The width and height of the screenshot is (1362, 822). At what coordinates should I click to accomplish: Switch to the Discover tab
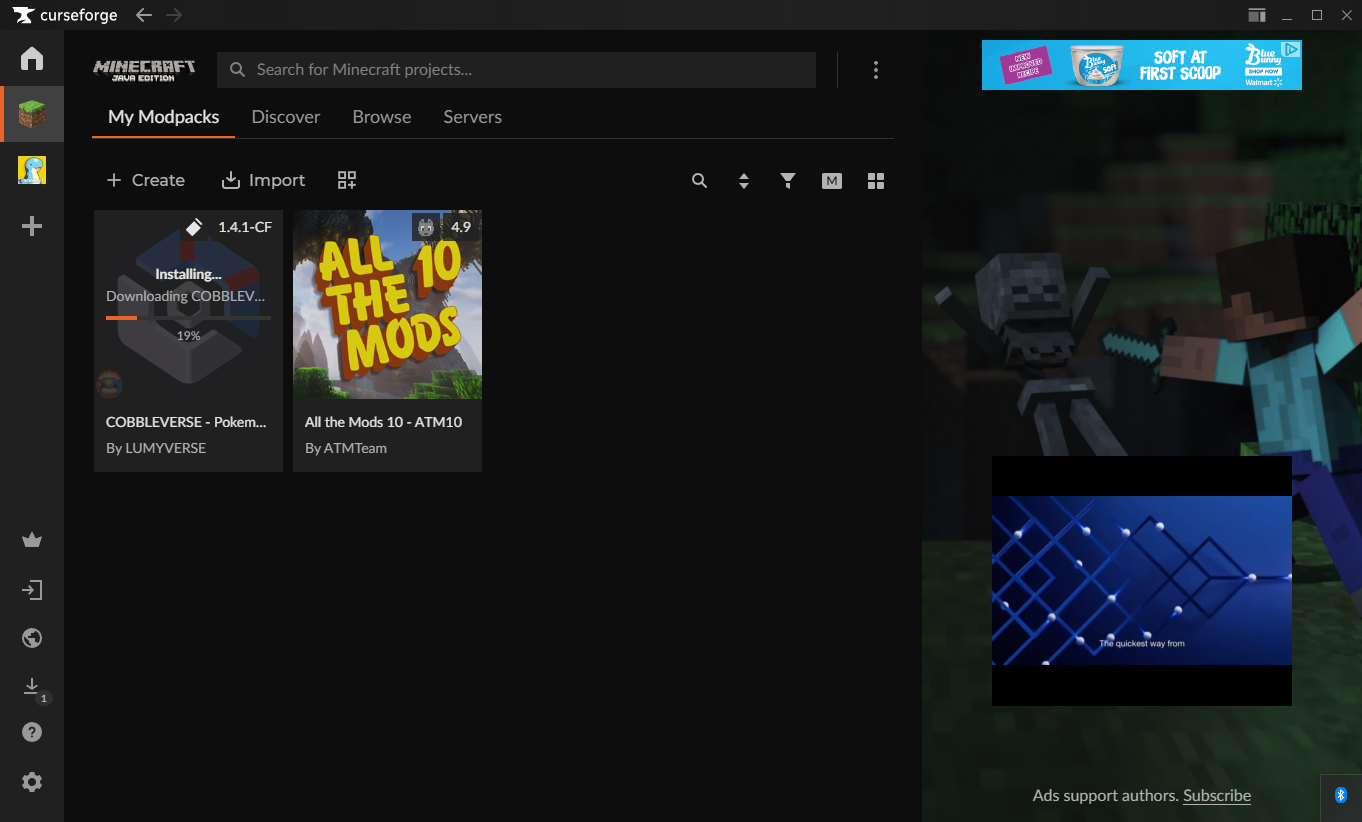[286, 117]
